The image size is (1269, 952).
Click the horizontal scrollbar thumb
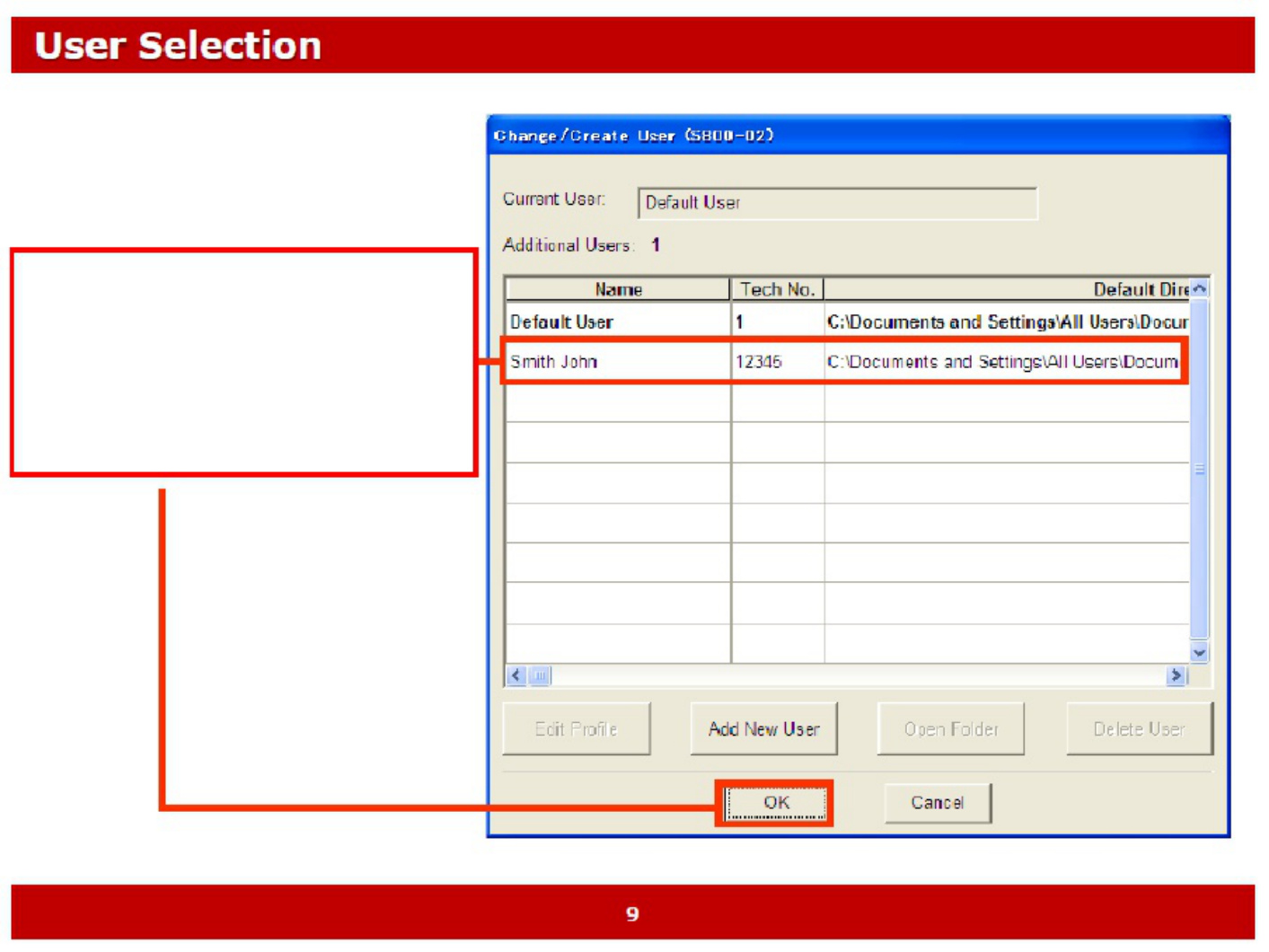540,675
